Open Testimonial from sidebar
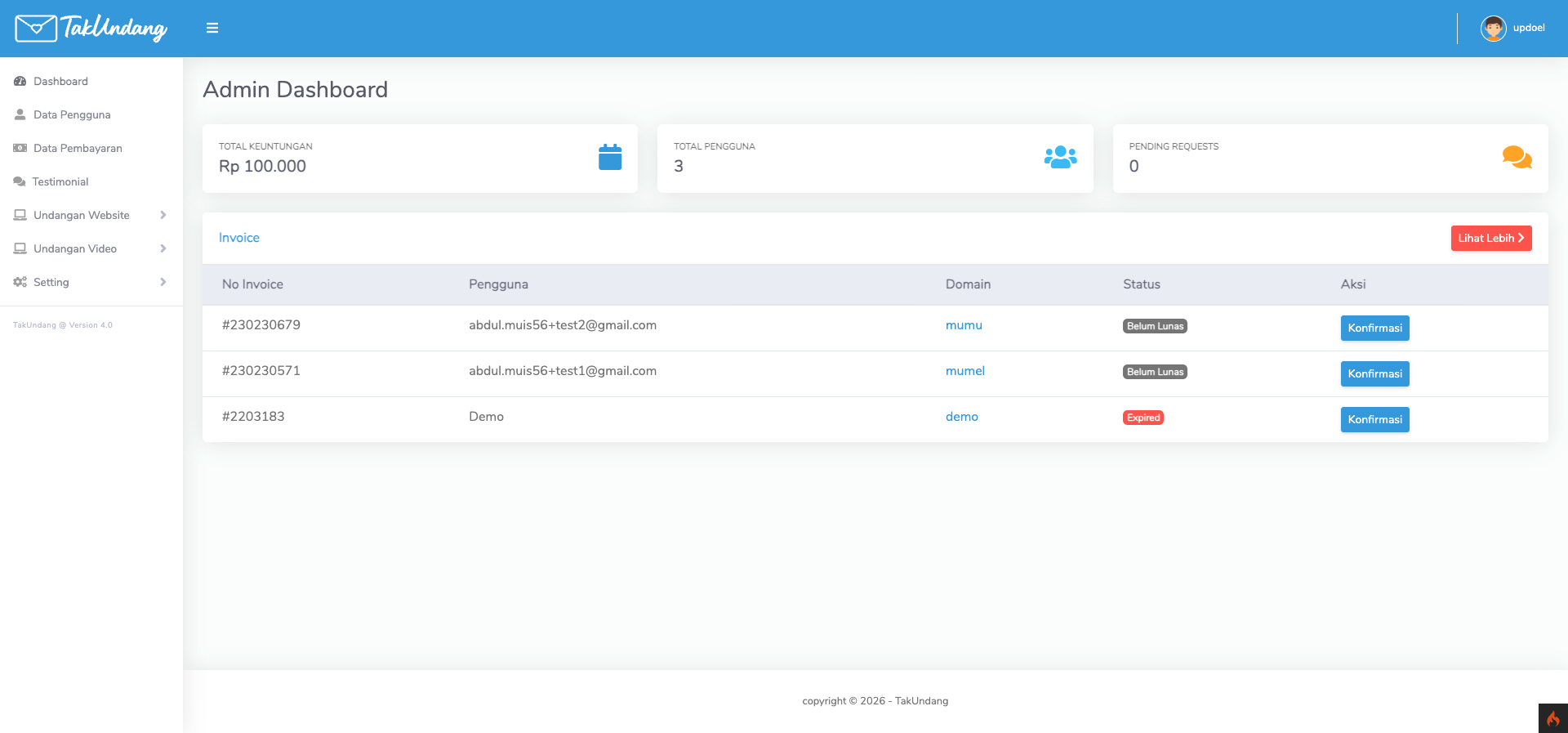 60,181
